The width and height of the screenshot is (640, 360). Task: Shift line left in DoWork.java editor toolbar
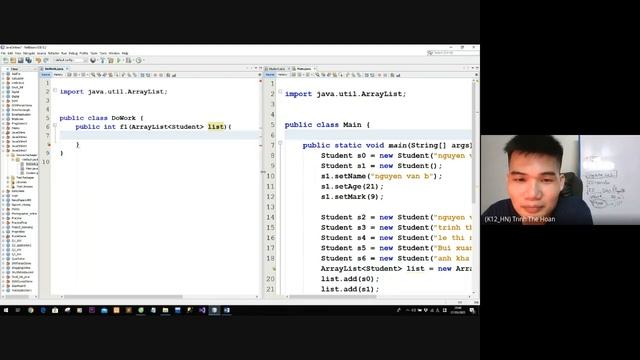coord(142,75)
